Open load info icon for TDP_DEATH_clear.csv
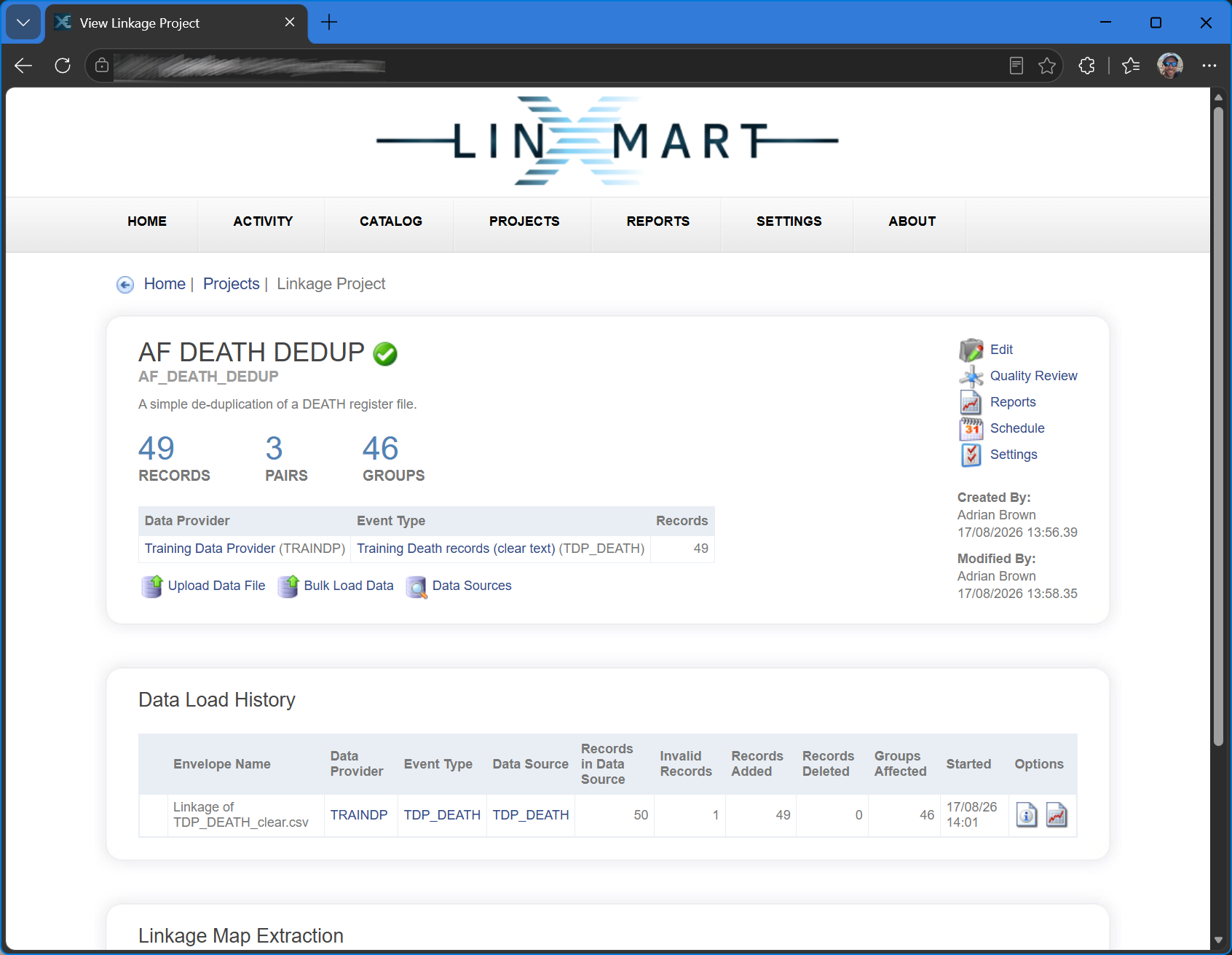Screen dimensions: 1232x955 (x=1027, y=814)
